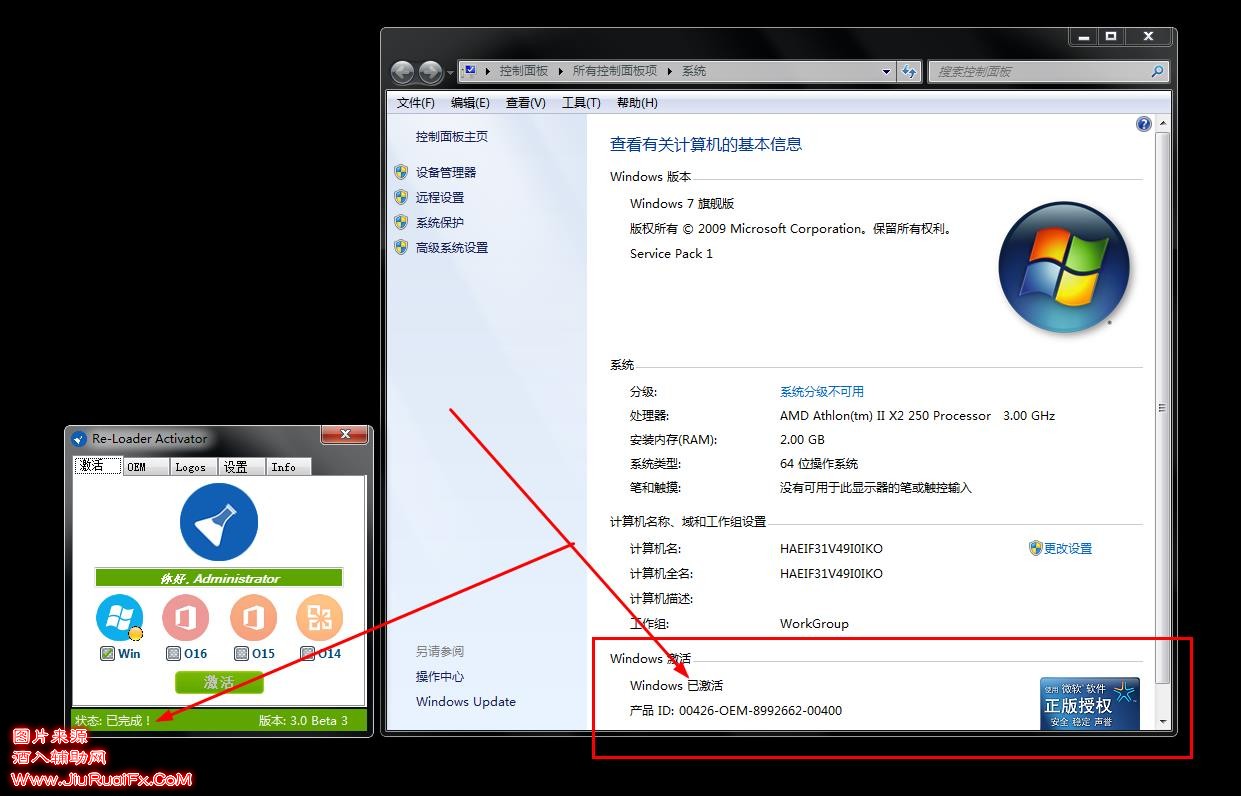Click the system window vertical scrollbar thumb
This screenshot has width=1241, height=796.
(1162, 407)
